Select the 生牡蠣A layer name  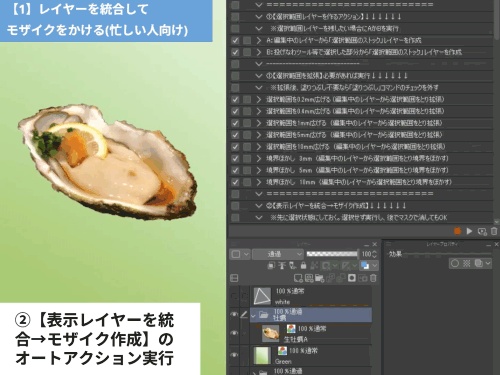296,339
